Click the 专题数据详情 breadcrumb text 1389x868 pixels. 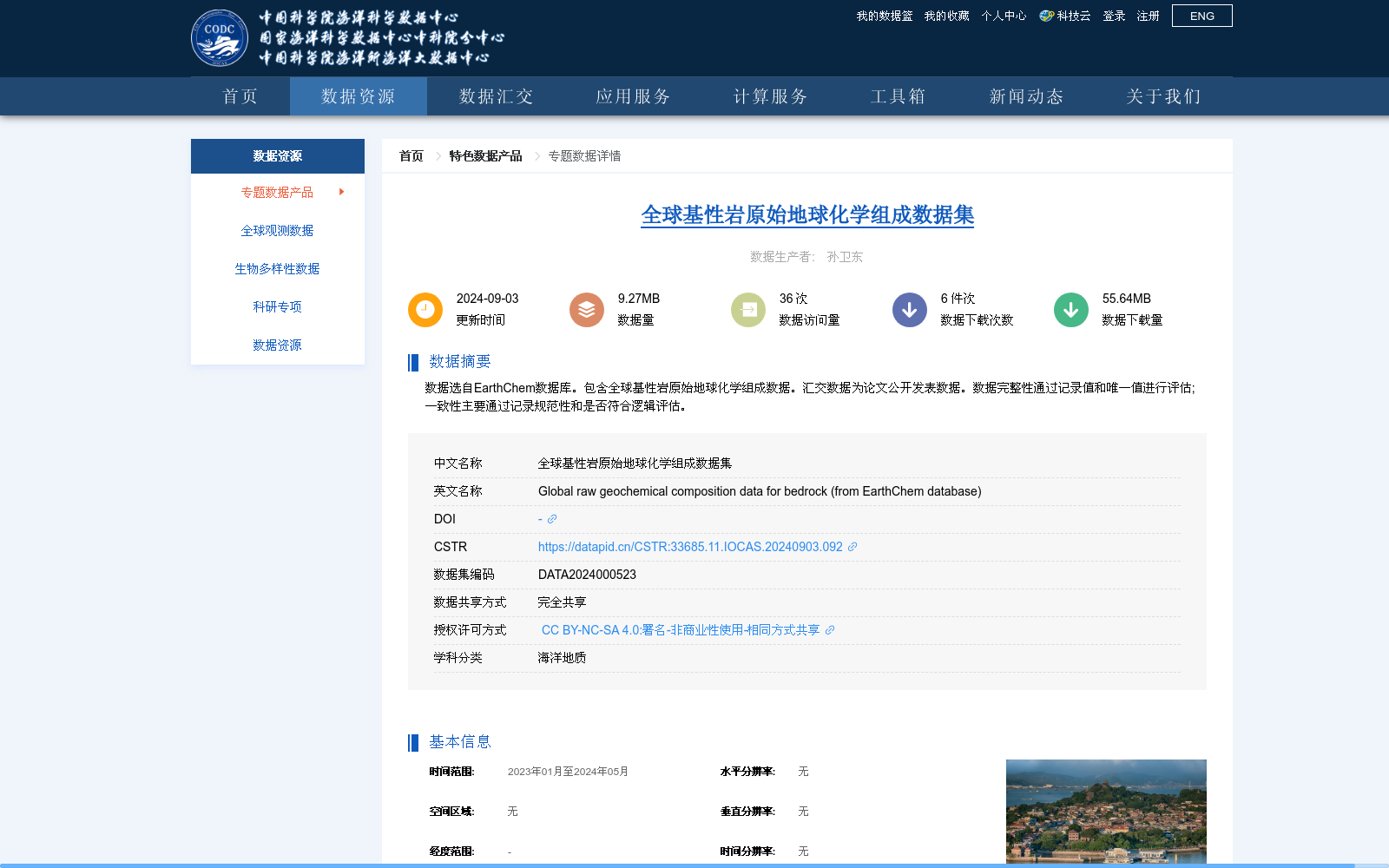coord(584,156)
